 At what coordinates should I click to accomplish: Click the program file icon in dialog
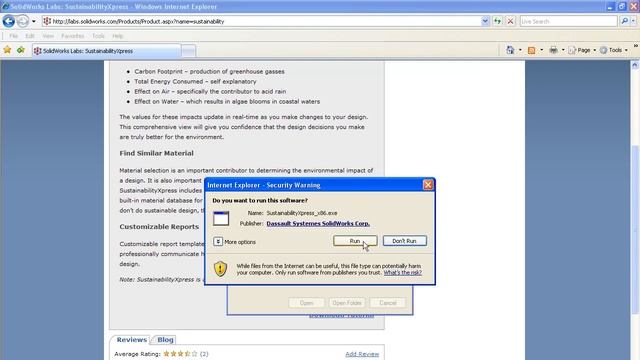pos(221,218)
